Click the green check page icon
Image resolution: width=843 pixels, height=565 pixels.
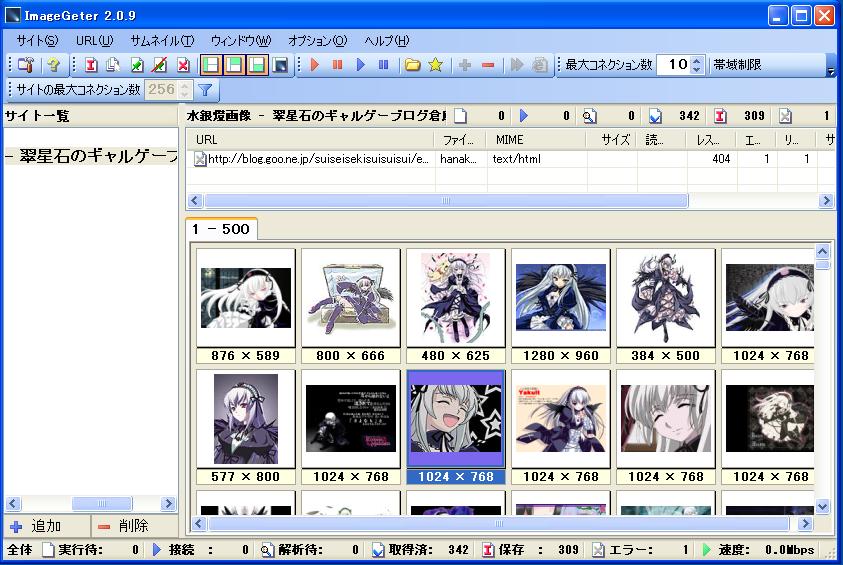(x=137, y=65)
